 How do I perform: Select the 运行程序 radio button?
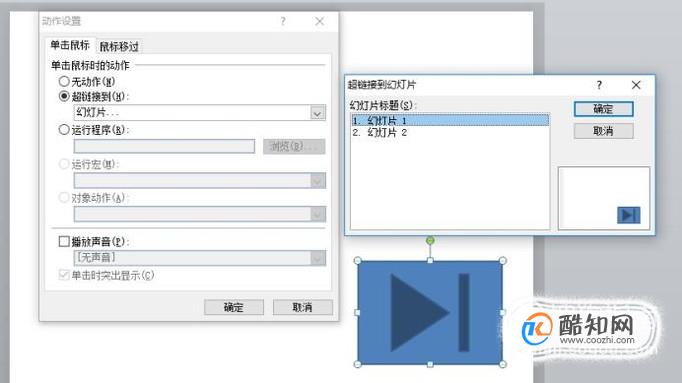pyautogui.click(x=64, y=130)
